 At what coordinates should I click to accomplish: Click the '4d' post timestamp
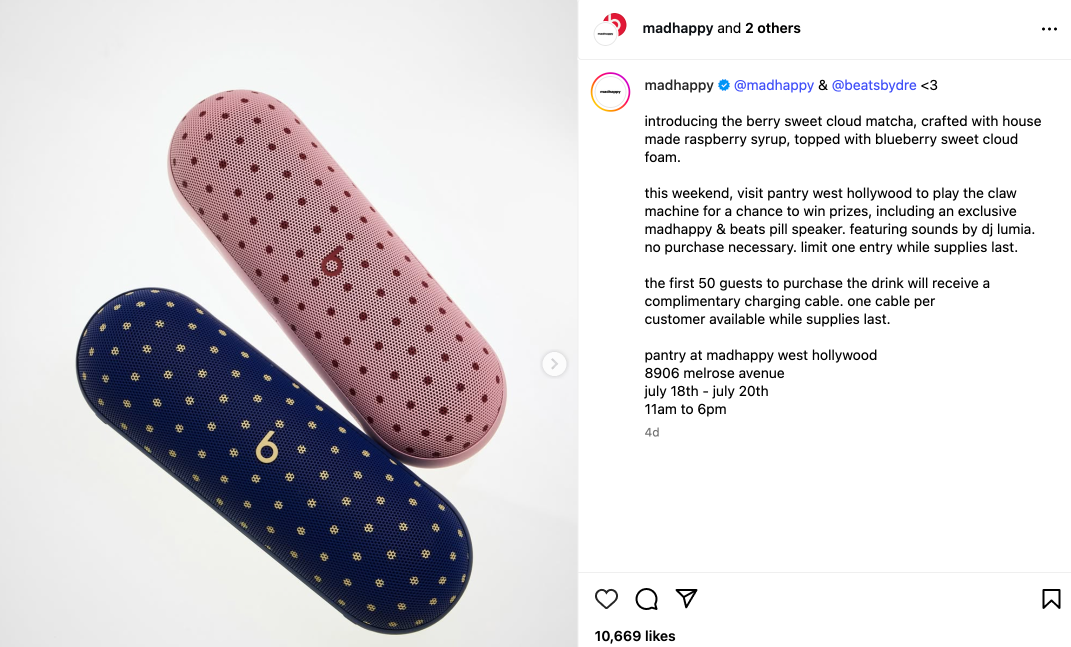[652, 432]
